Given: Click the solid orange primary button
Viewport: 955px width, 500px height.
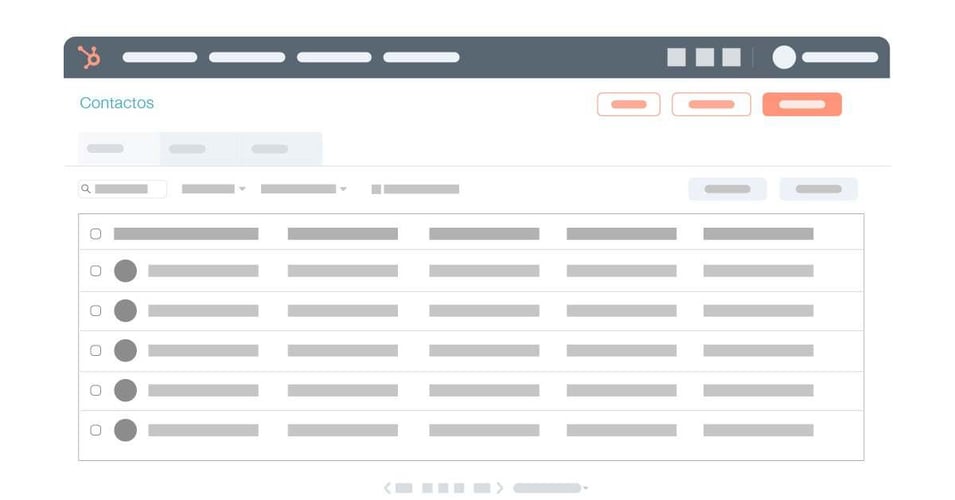Looking at the screenshot, I should point(801,104).
